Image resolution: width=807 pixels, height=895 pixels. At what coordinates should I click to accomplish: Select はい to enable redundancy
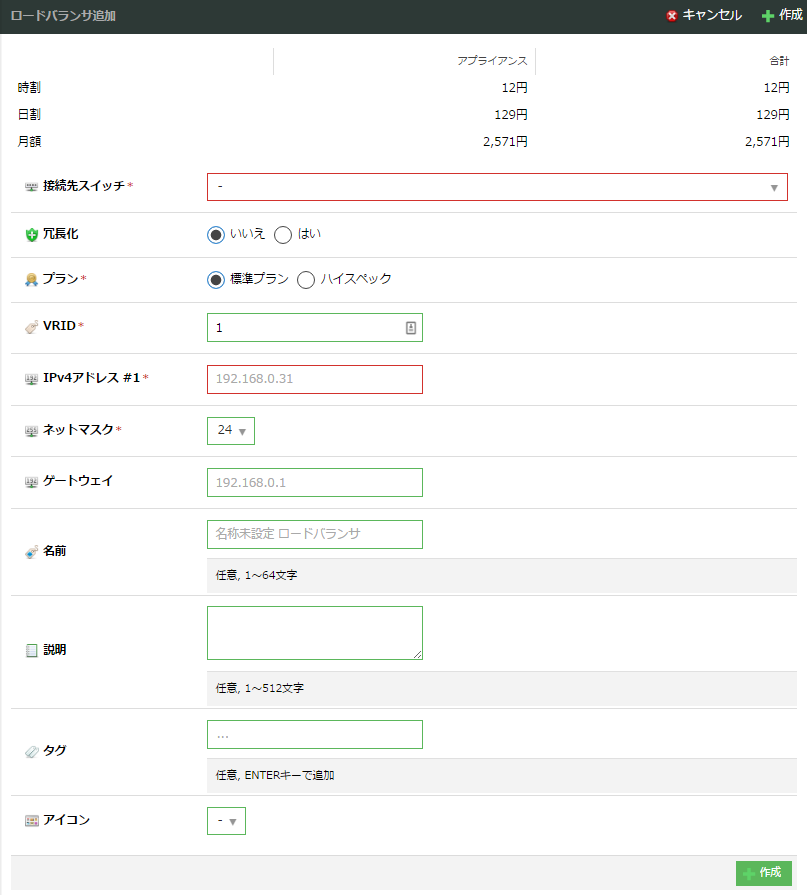[283, 235]
